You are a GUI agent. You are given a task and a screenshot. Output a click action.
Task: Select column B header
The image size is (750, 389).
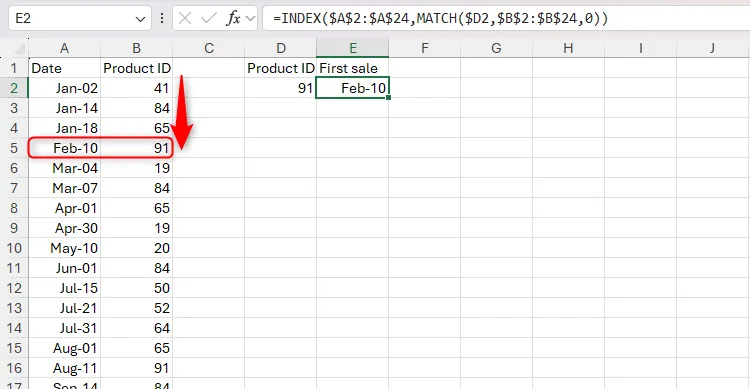(x=137, y=48)
